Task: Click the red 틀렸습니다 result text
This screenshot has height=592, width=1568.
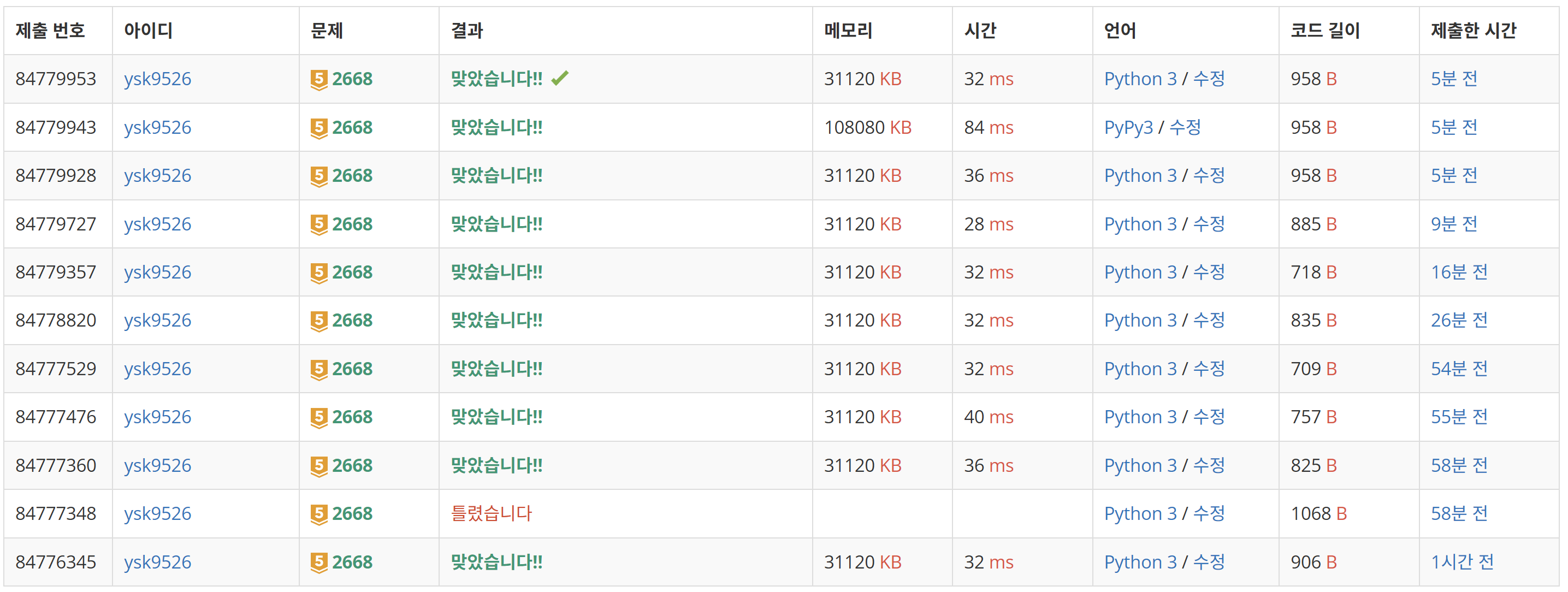Action: pos(490,514)
